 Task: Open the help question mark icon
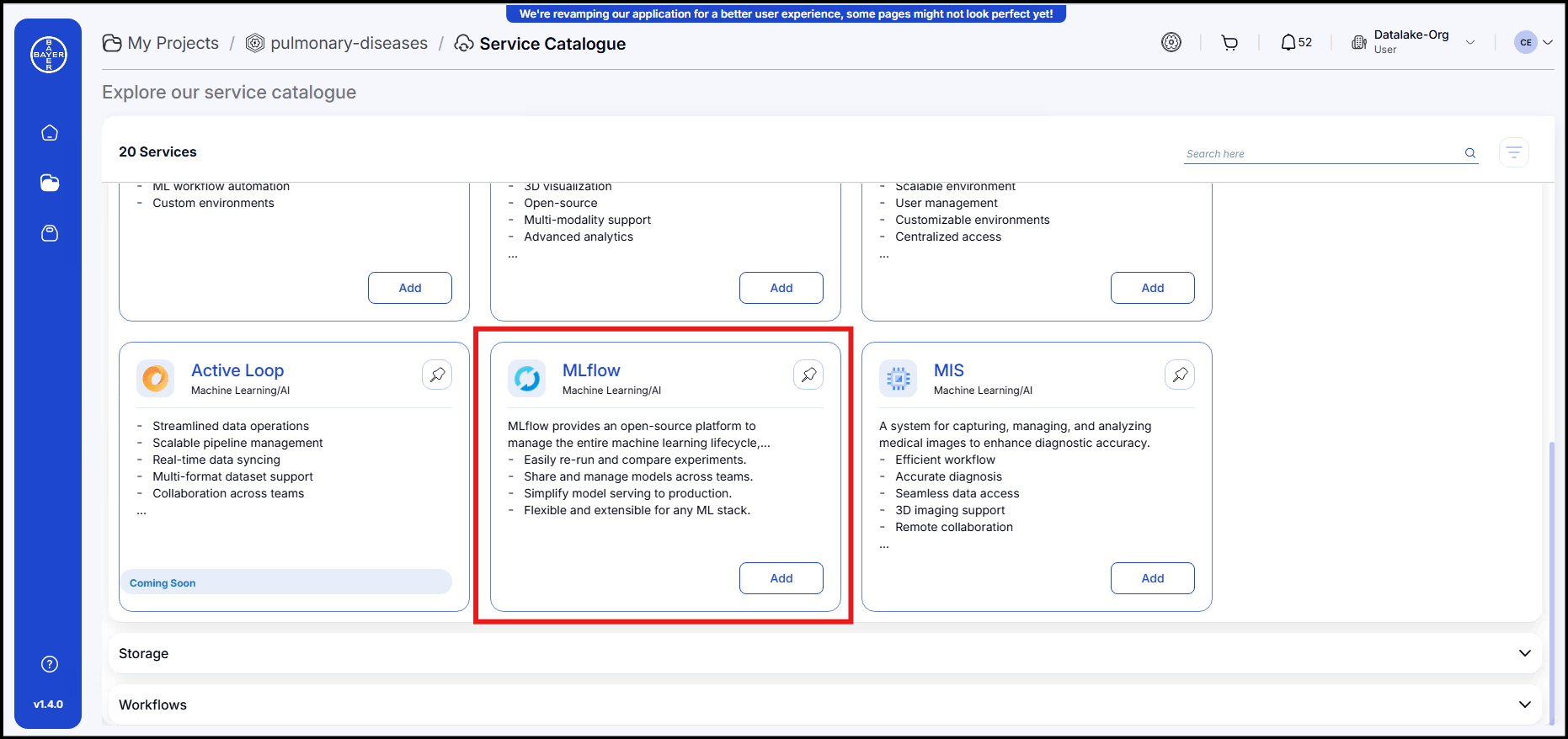click(x=50, y=664)
